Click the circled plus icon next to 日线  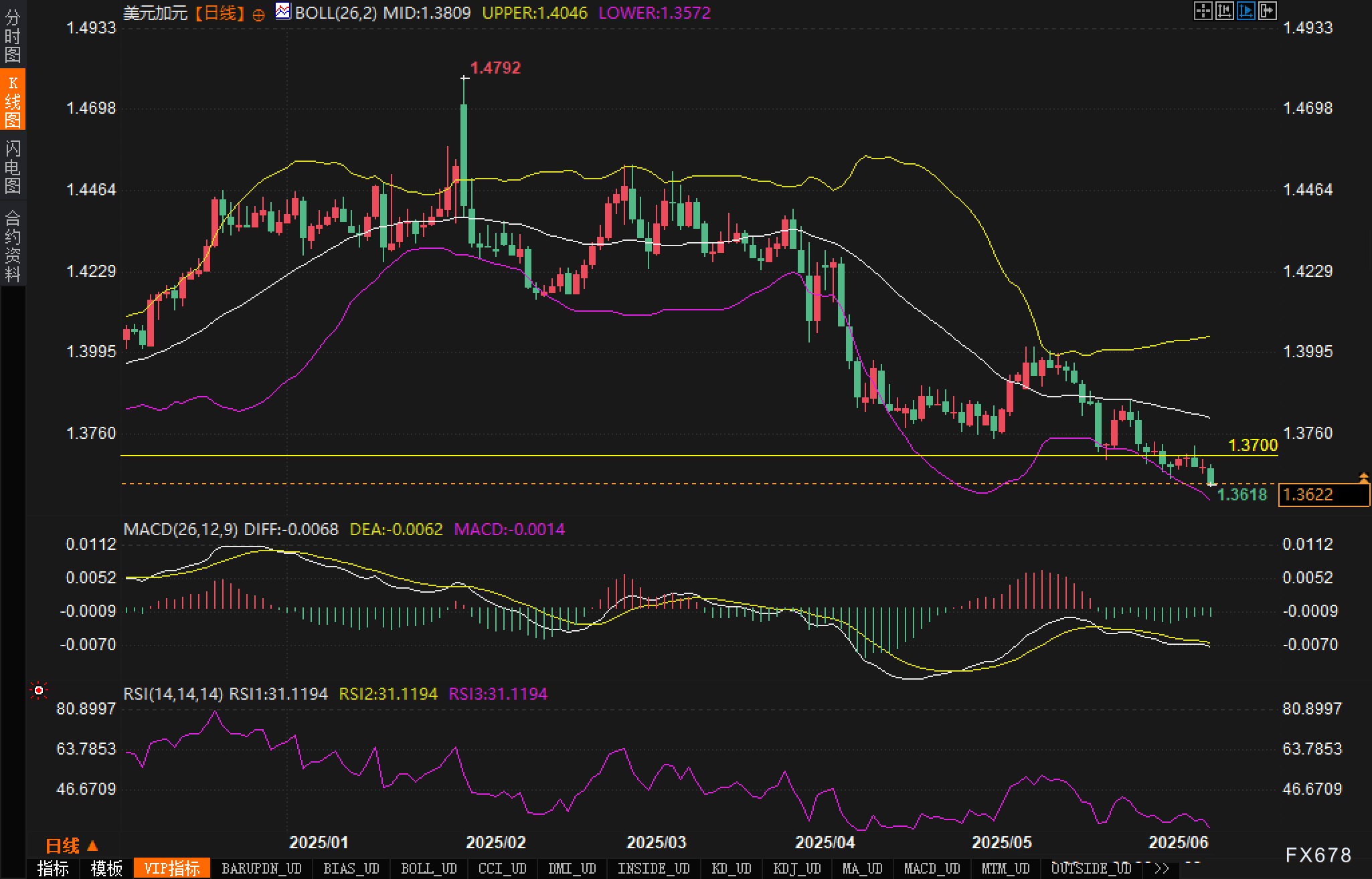coord(259,15)
